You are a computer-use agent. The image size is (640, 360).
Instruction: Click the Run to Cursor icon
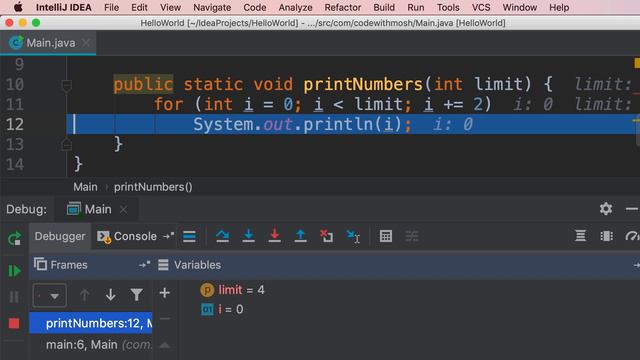(353, 236)
